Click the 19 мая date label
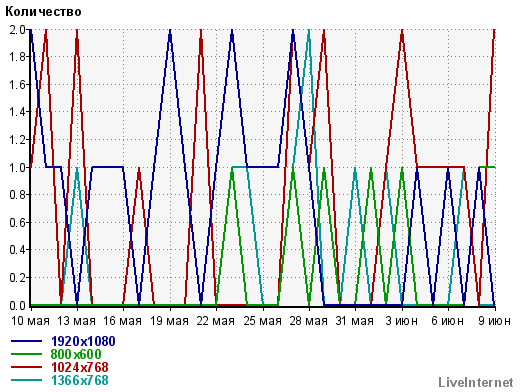The width and height of the screenshot is (520, 392). pyautogui.click(x=169, y=321)
